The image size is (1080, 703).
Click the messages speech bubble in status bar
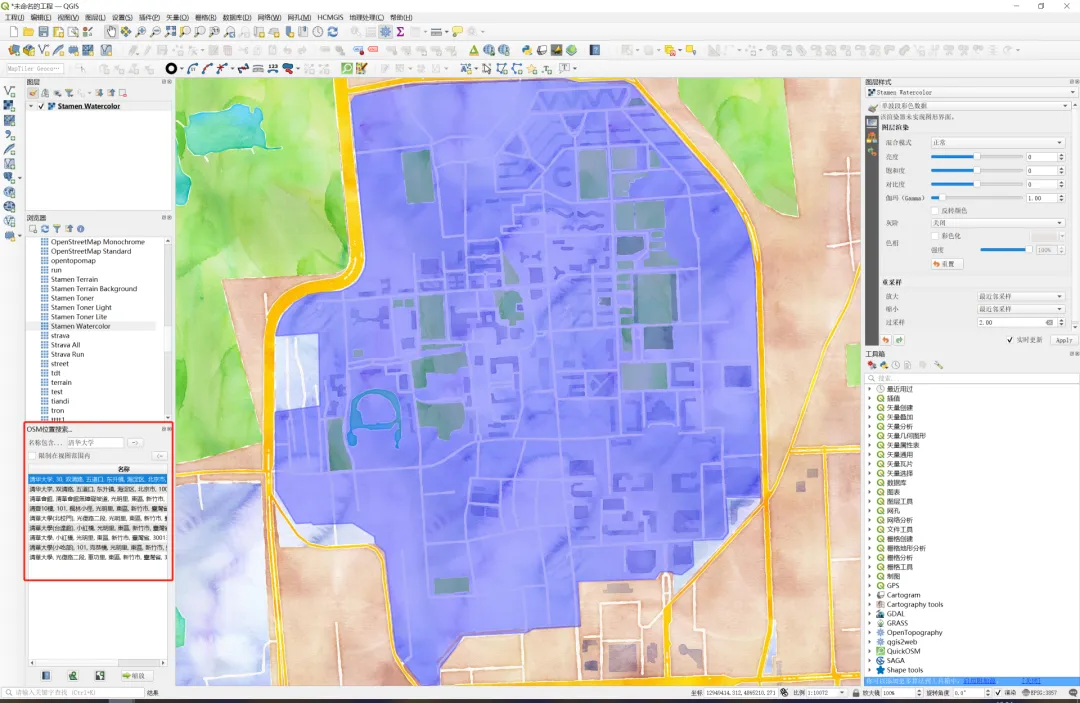[1073, 693]
